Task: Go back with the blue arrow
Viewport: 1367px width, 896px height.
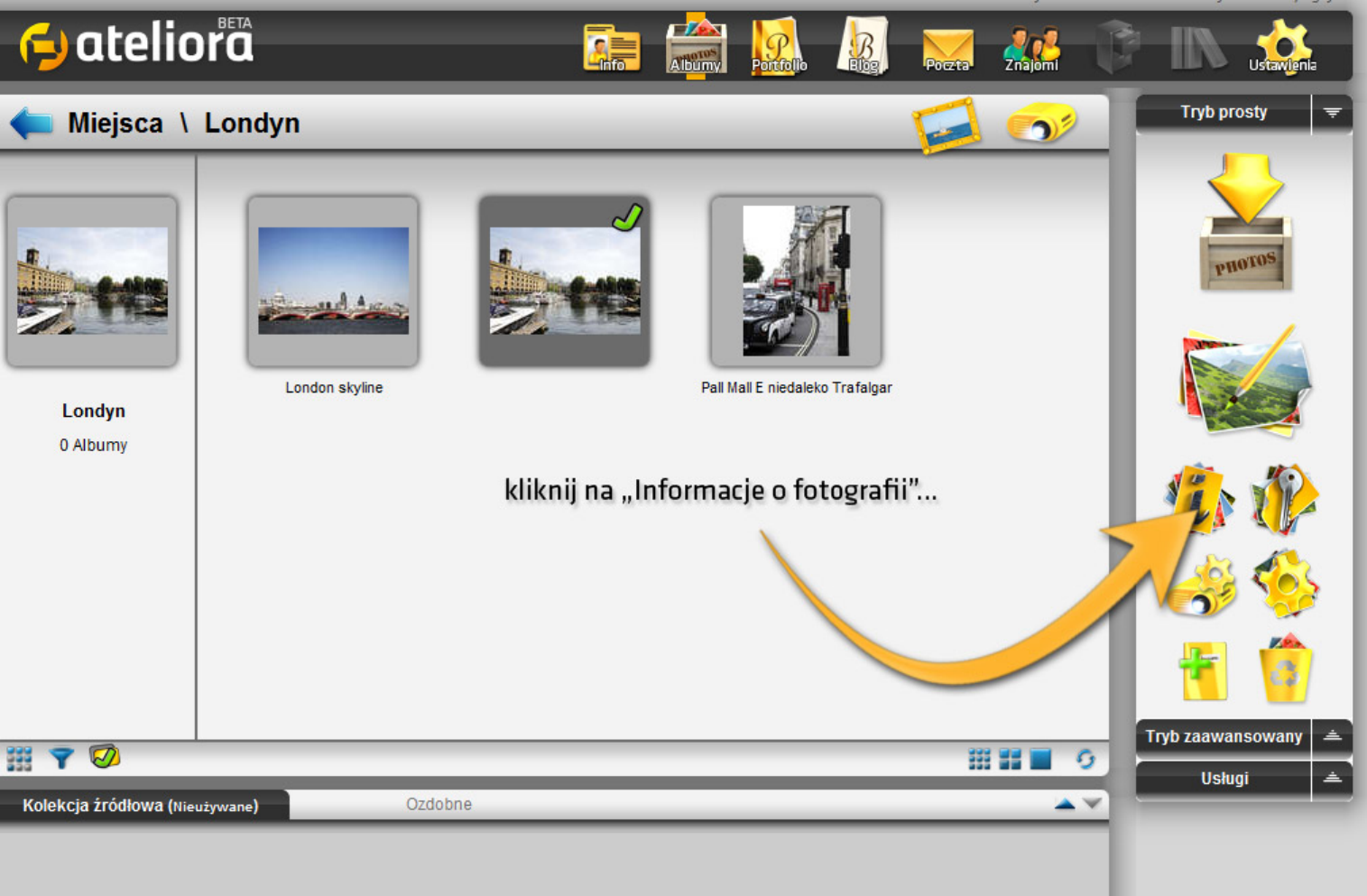Action: click(x=32, y=123)
